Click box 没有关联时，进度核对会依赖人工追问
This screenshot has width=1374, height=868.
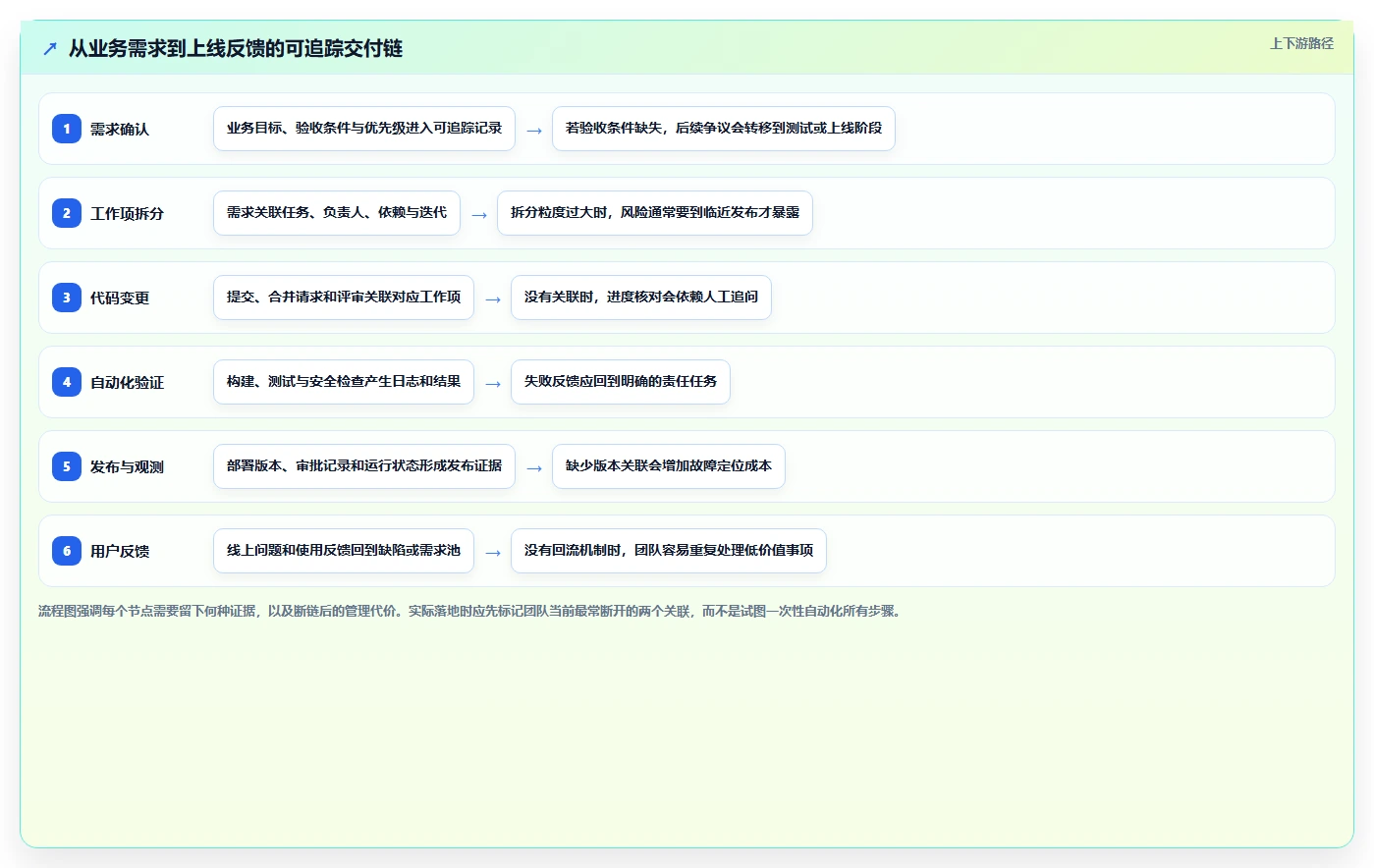pyautogui.click(x=641, y=298)
